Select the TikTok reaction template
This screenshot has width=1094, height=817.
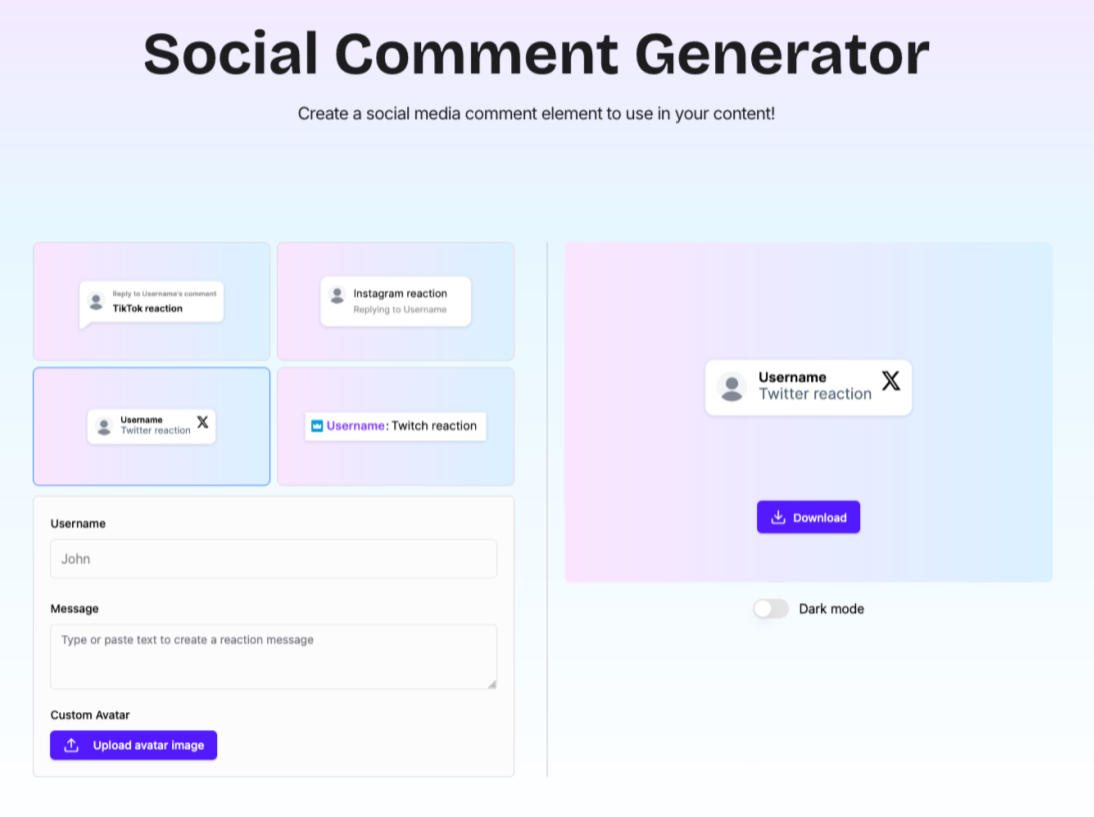(151, 301)
